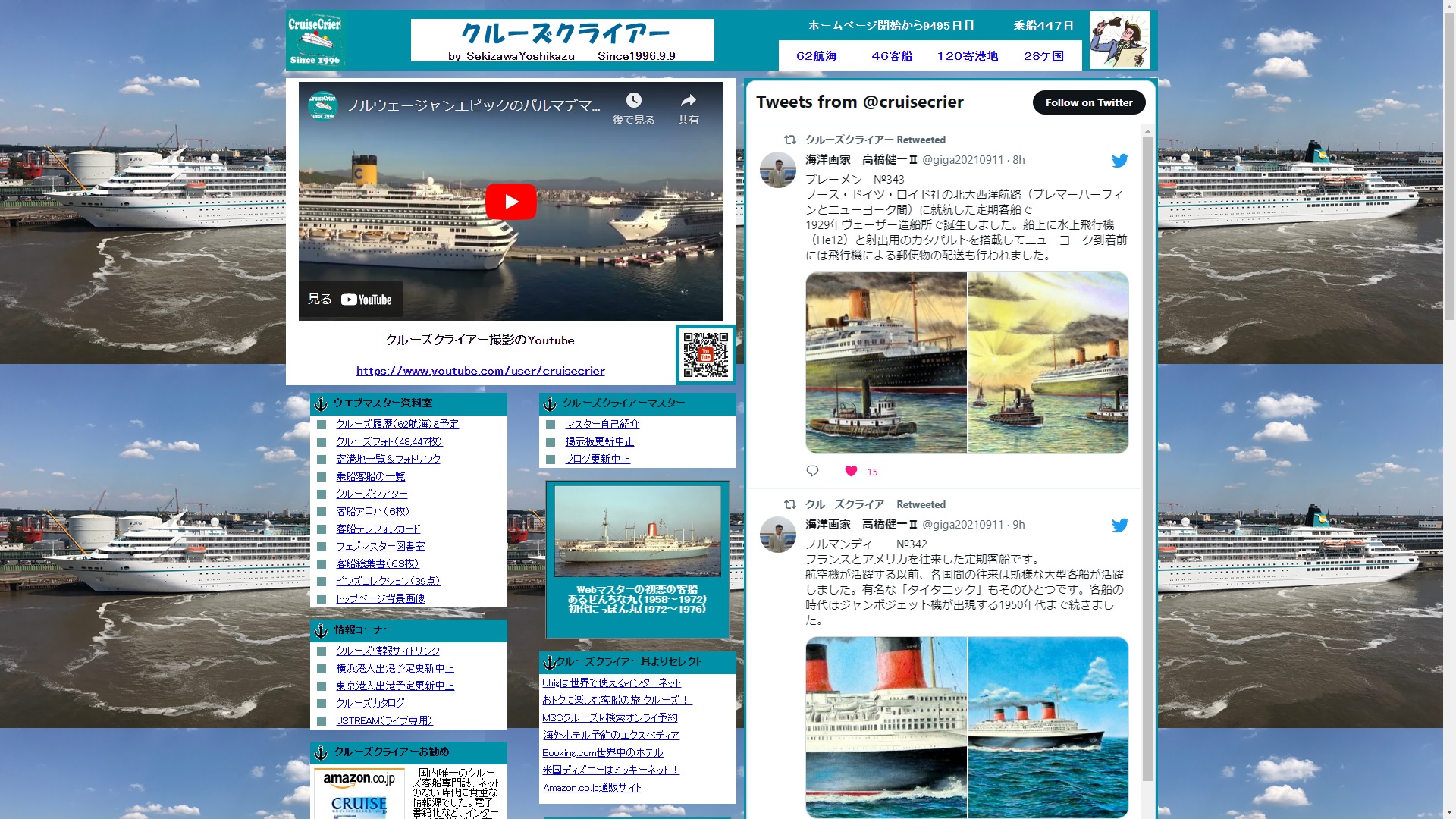Open USTREAM(ライブ専用) link

[x=384, y=720]
